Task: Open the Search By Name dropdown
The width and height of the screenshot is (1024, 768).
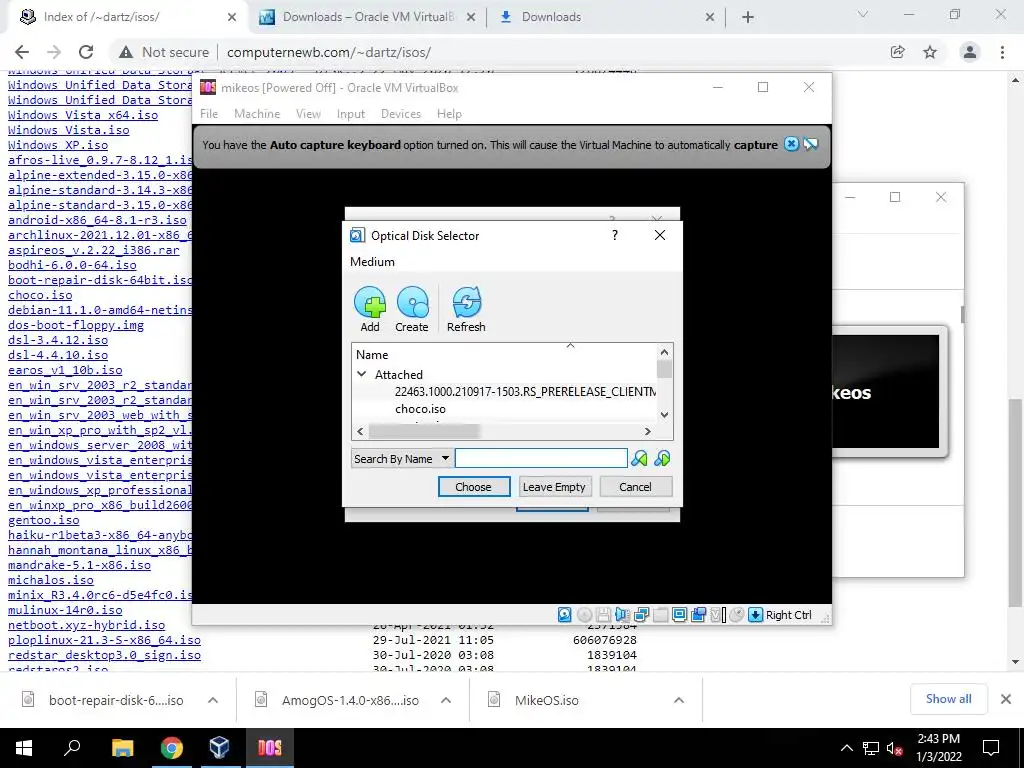Action: point(401,458)
